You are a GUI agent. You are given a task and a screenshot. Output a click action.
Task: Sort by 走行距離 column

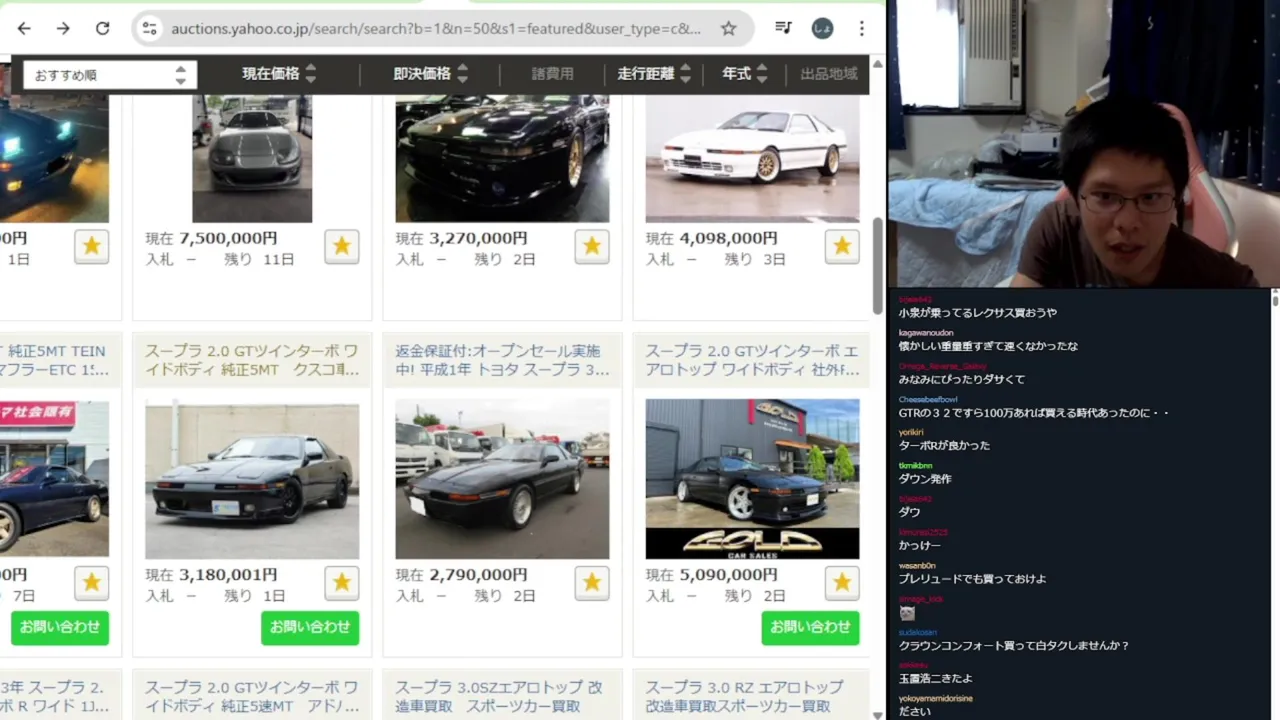pos(654,73)
